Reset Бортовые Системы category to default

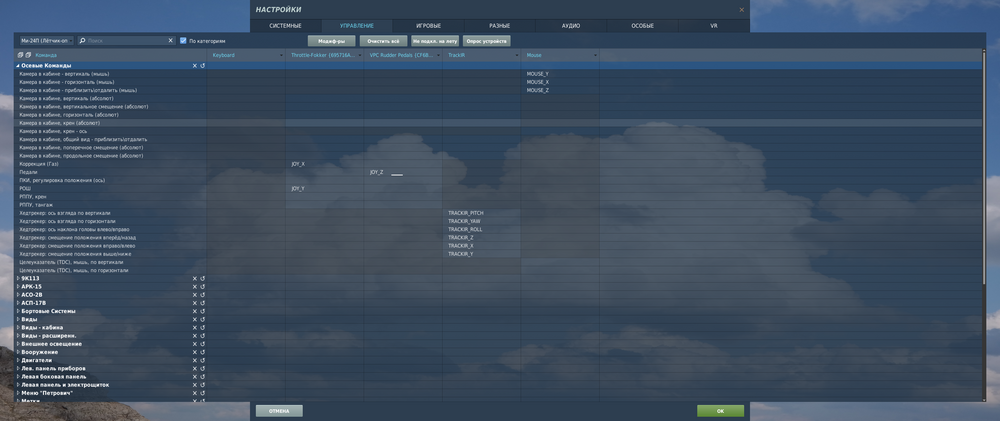point(203,311)
